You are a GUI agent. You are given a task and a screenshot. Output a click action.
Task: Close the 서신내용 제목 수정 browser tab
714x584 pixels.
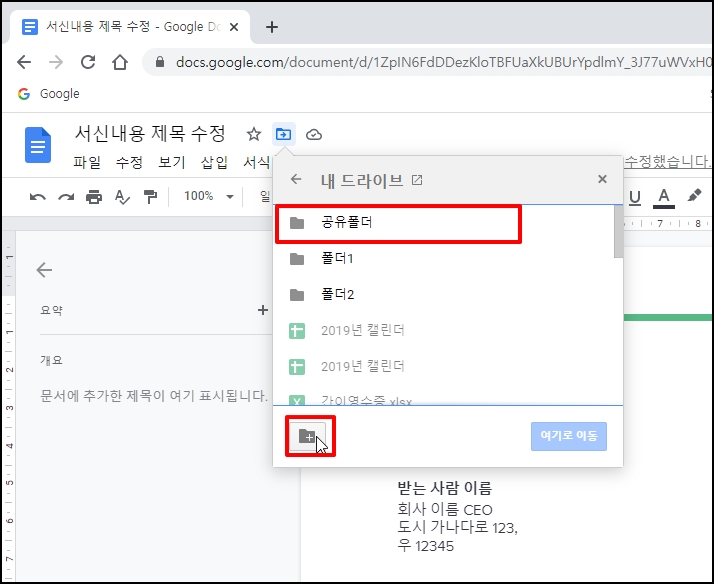(x=234, y=27)
